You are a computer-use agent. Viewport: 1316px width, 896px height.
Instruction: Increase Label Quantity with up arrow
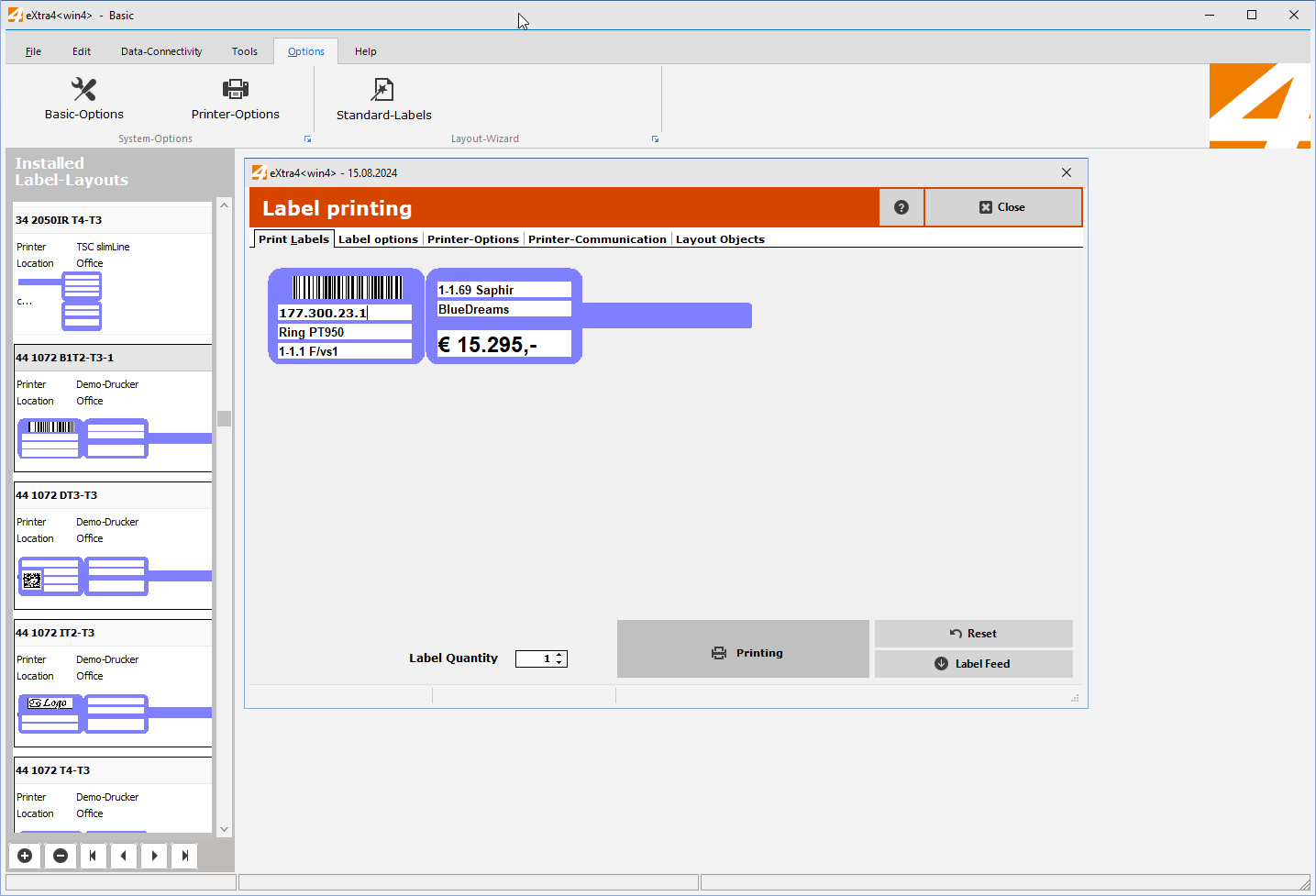click(559, 655)
